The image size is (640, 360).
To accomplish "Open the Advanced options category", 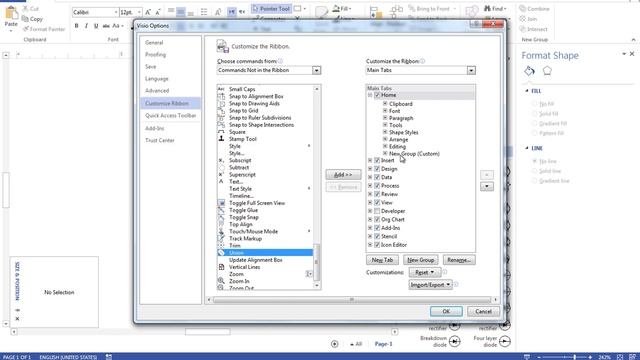I will tap(157, 91).
